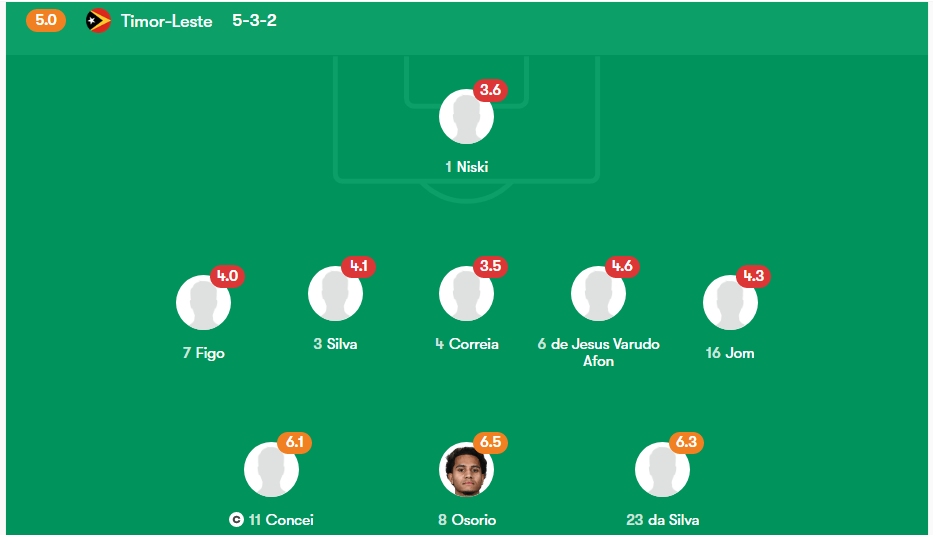The width and height of the screenshot is (933, 535).
Task: Click the team rating 5.0 badge
Action: (46, 20)
